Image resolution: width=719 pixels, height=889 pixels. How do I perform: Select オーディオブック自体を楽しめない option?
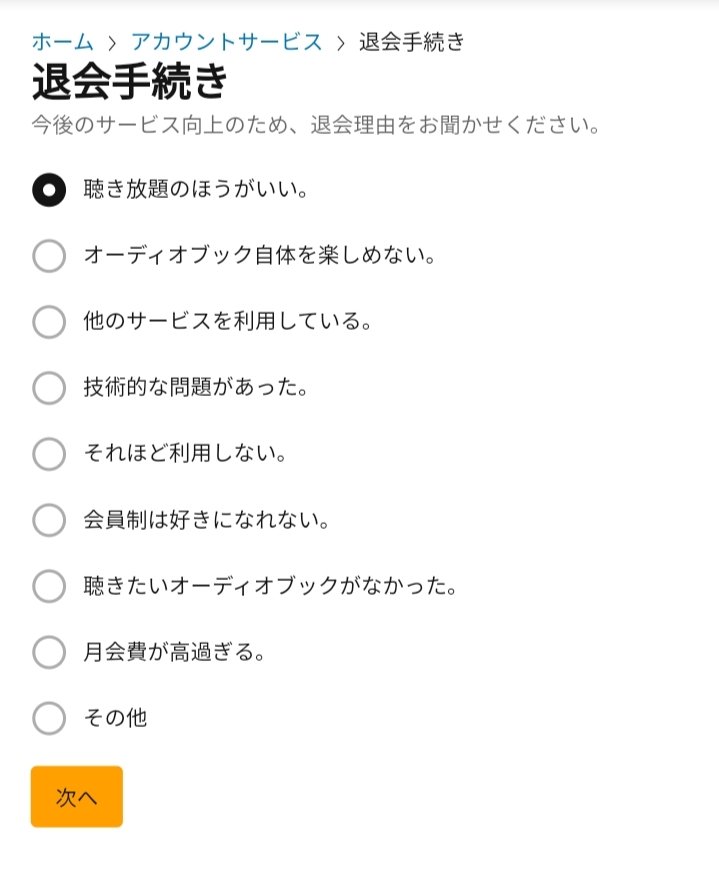[49, 256]
